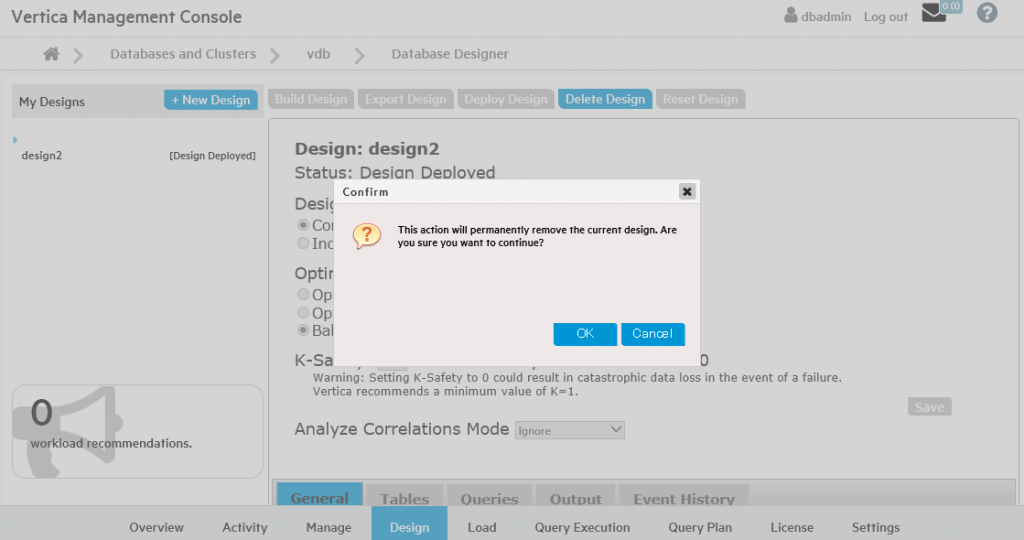Close the Confirm dialog with X

[x=687, y=191]
